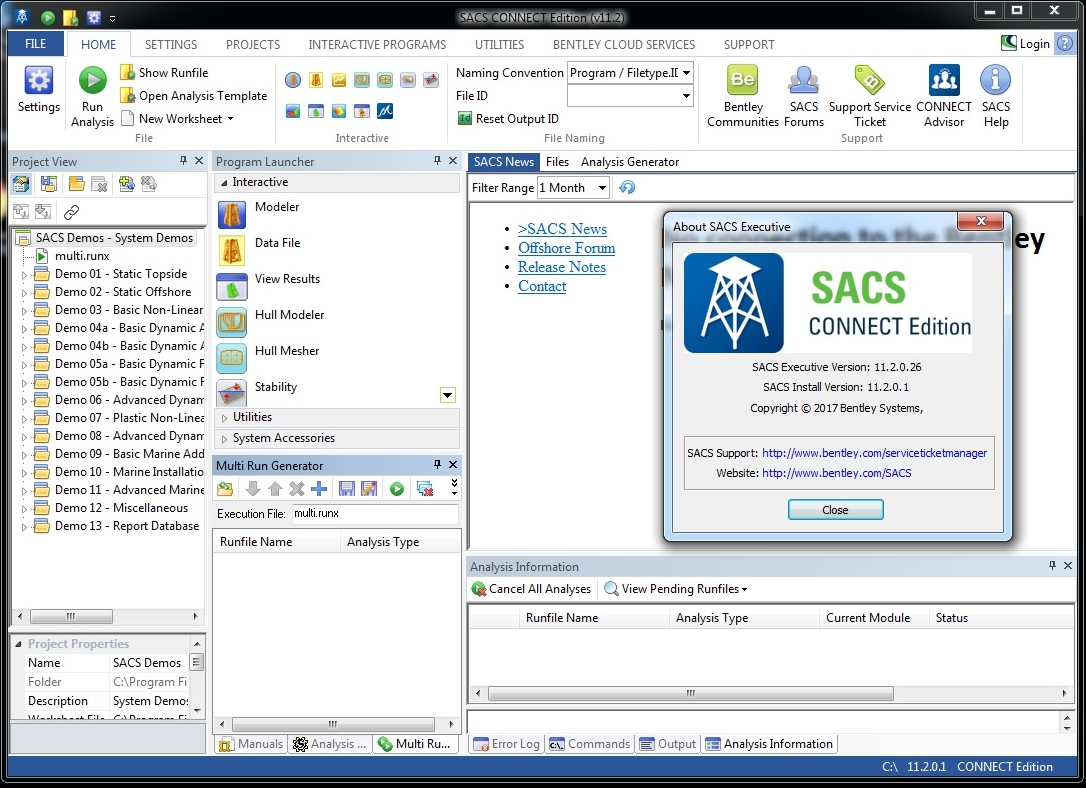
Task: Click Cancel All Analyses
Action: (531, 589)
